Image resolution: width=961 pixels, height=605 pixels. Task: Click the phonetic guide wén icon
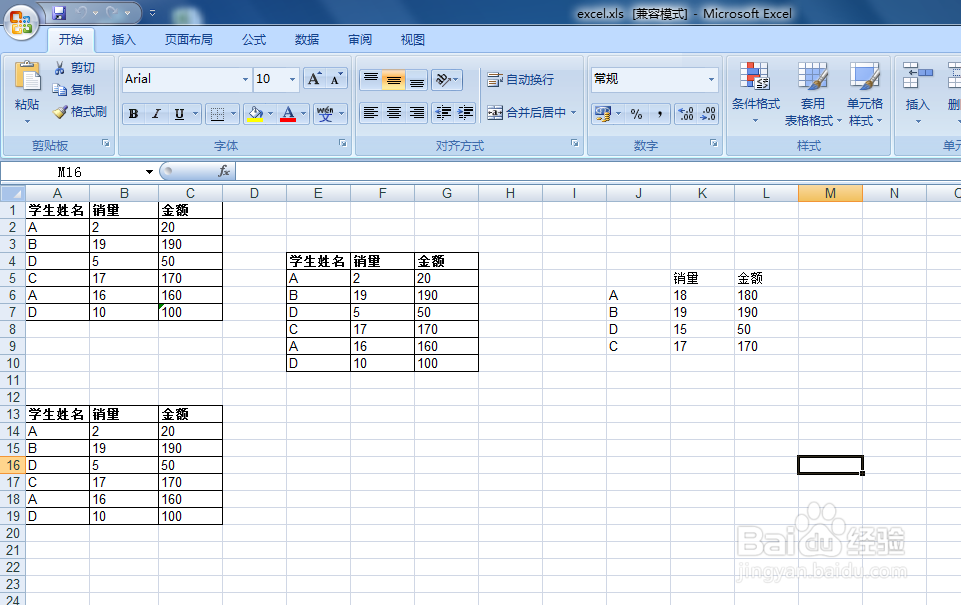pos(325,113)
